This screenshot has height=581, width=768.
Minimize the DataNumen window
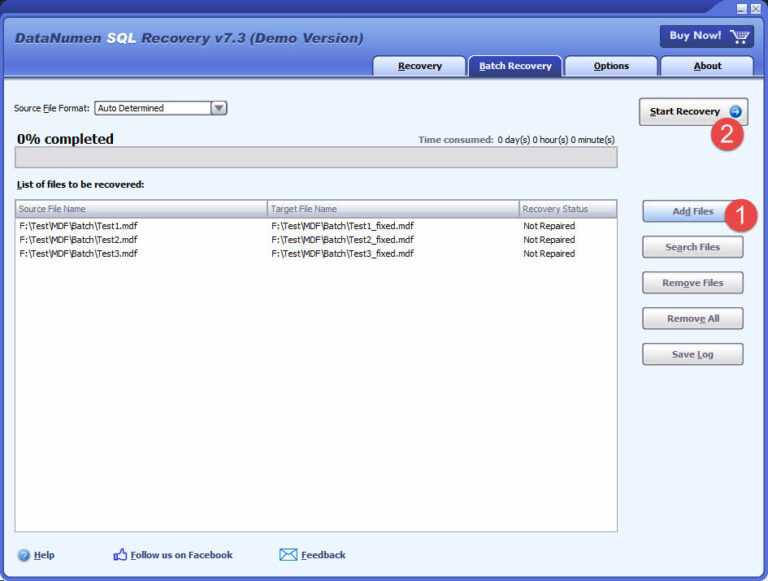point(742,9)
